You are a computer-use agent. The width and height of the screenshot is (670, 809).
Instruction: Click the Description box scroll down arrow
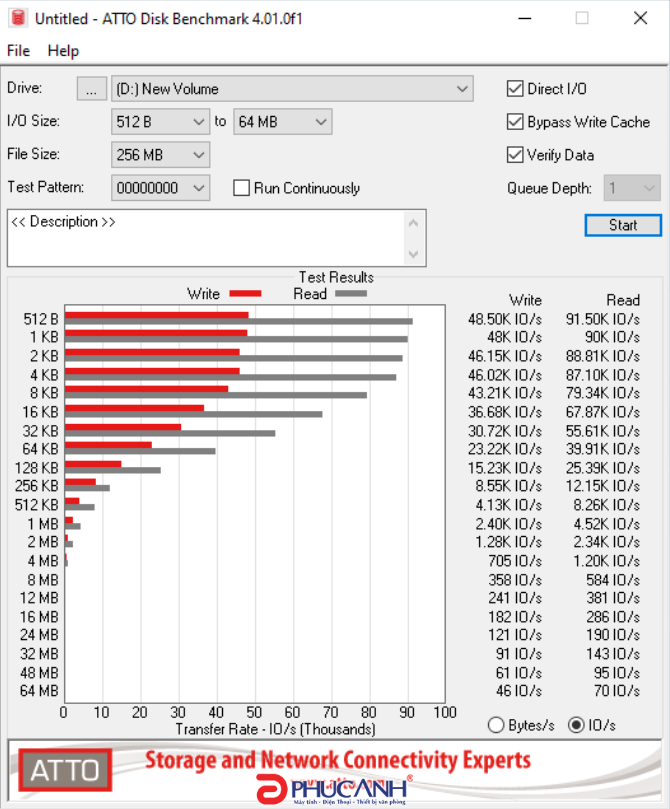point(413,253)
